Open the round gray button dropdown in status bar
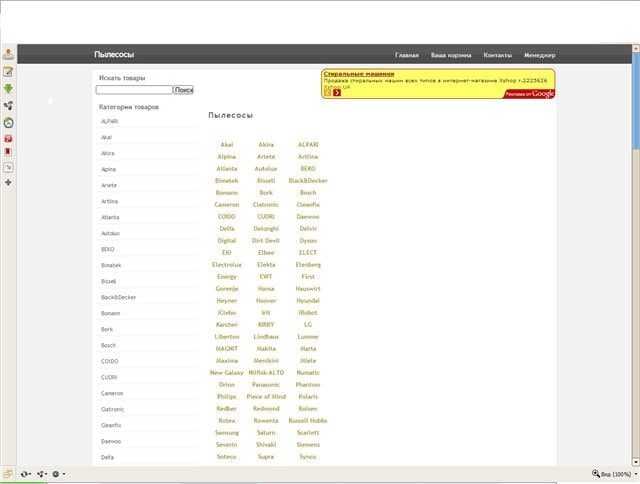The width and height of the screenshot is (640, 484). (59, 474)
